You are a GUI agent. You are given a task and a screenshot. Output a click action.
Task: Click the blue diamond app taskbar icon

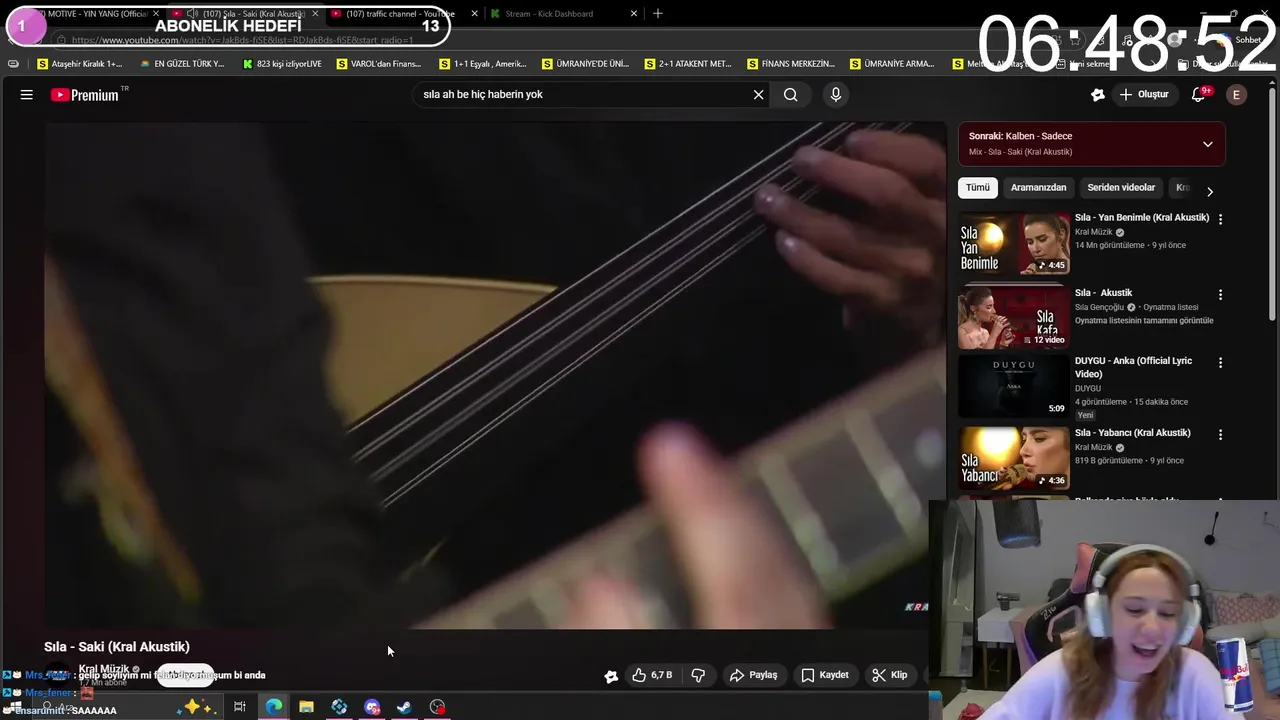tap(339, 707)
